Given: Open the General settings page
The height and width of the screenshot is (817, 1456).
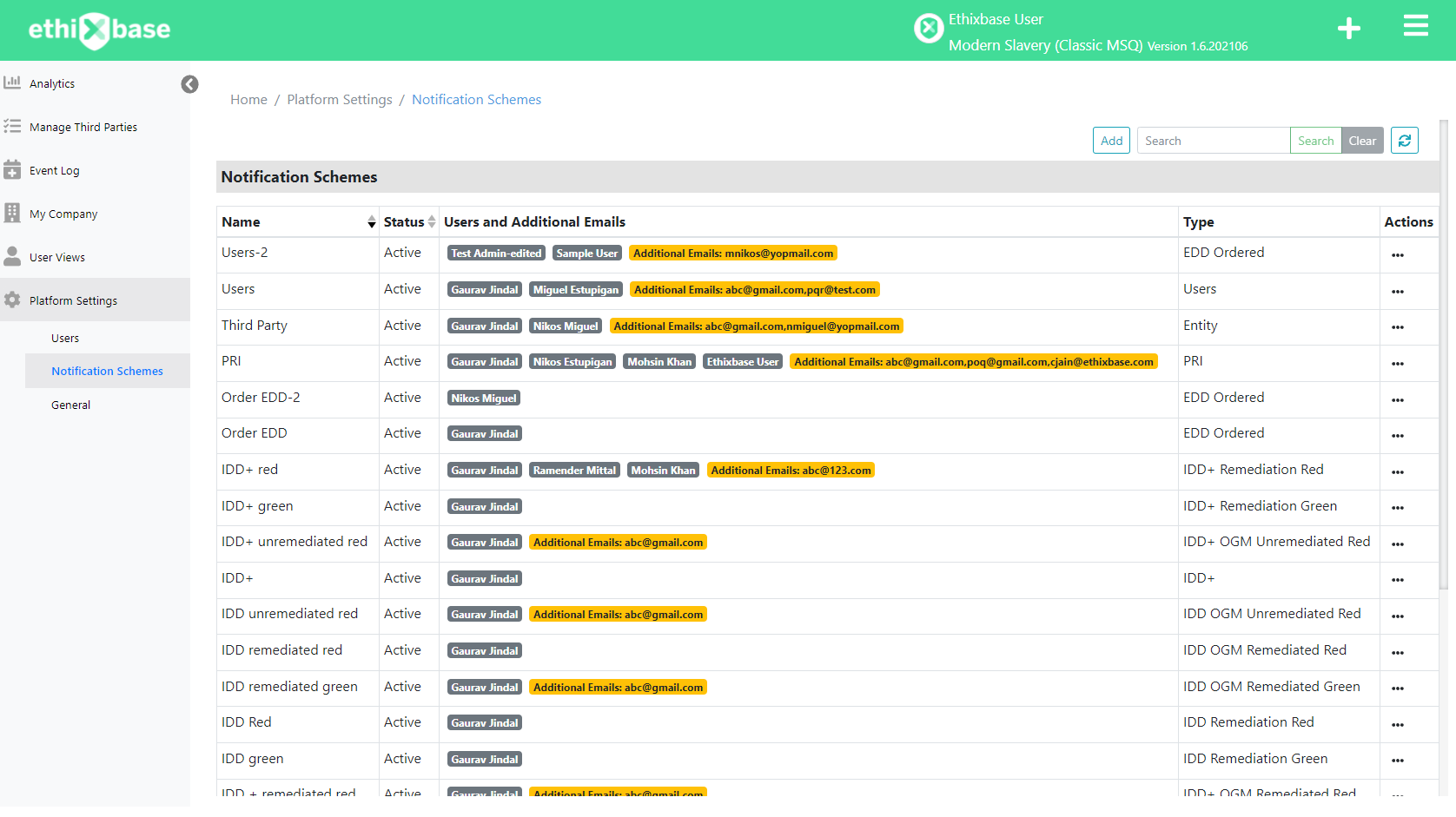Looking at the screenshot, I should [70, 405].
